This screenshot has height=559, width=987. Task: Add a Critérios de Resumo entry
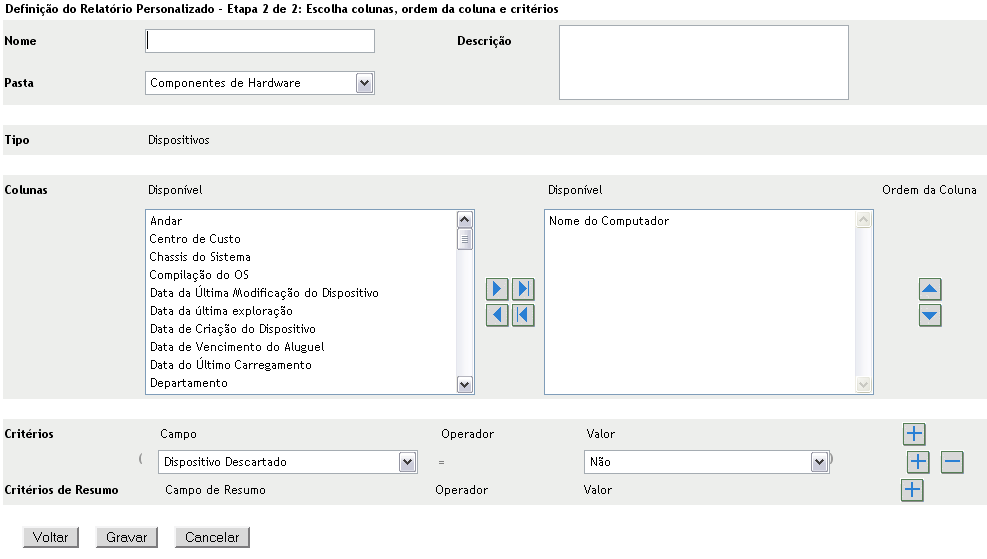pyautogui.click(x=912, y=490)
